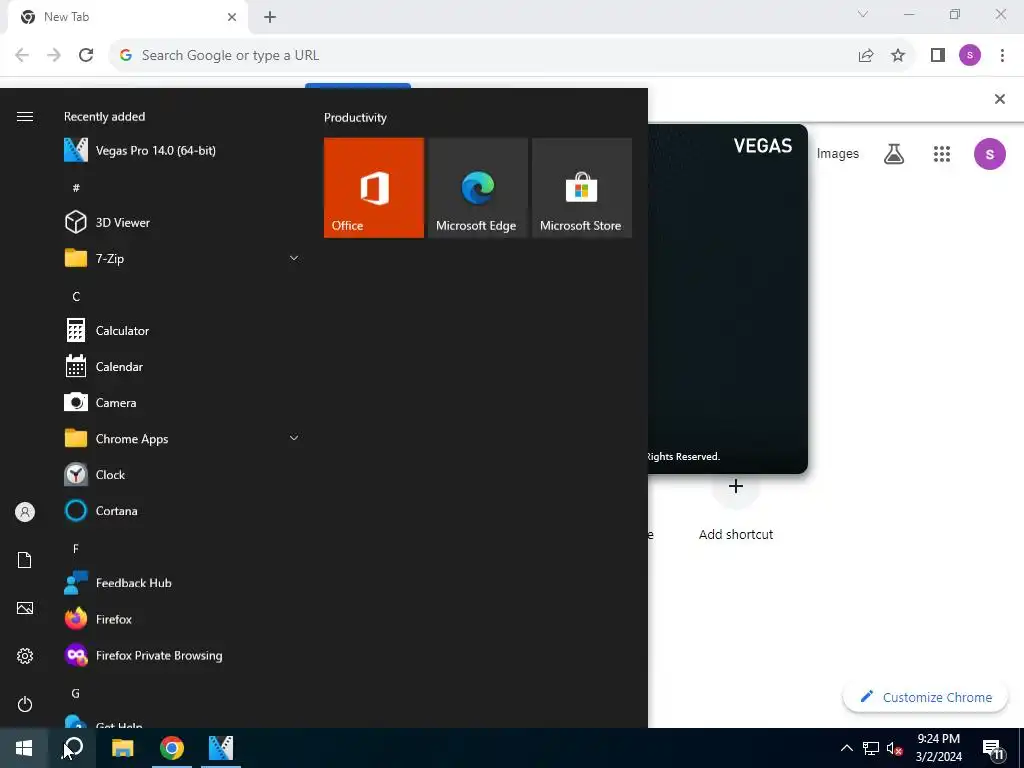This screenshot has width=1024, height=768.
Task: Open the Google apps grid
Action: tap(942, 153)
